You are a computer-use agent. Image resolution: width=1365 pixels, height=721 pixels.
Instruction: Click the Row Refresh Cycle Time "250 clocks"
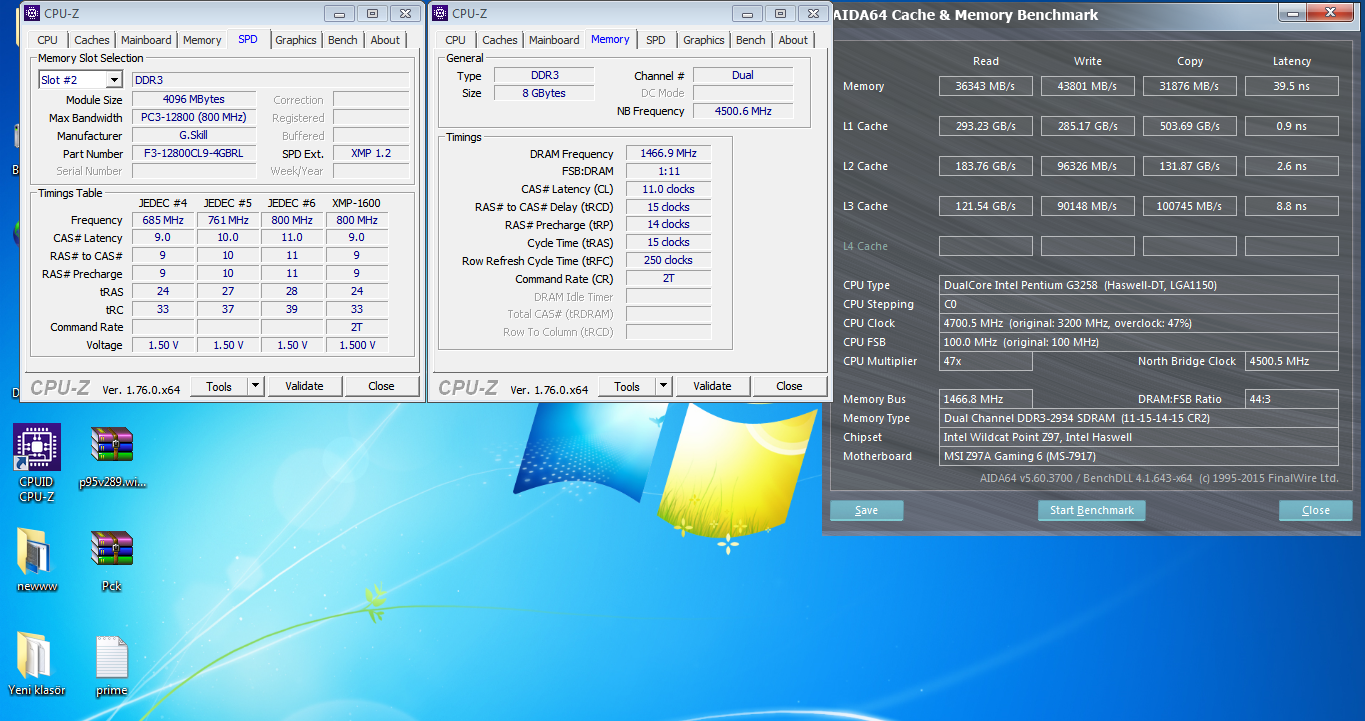coord(668,260)
